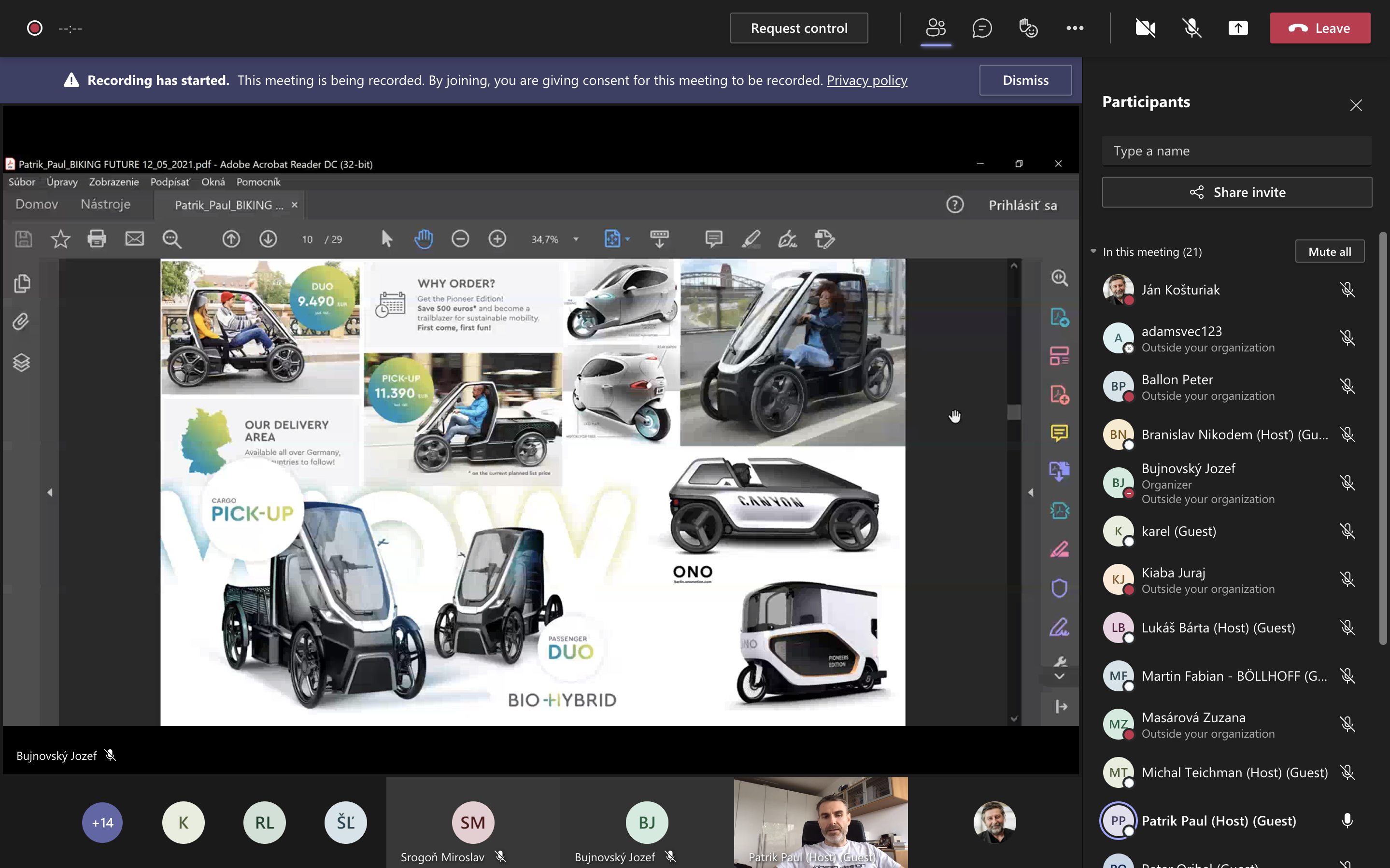1390x868 pixels.
Task: Open page thumbnails panel icon
Action: click(22, 283)
